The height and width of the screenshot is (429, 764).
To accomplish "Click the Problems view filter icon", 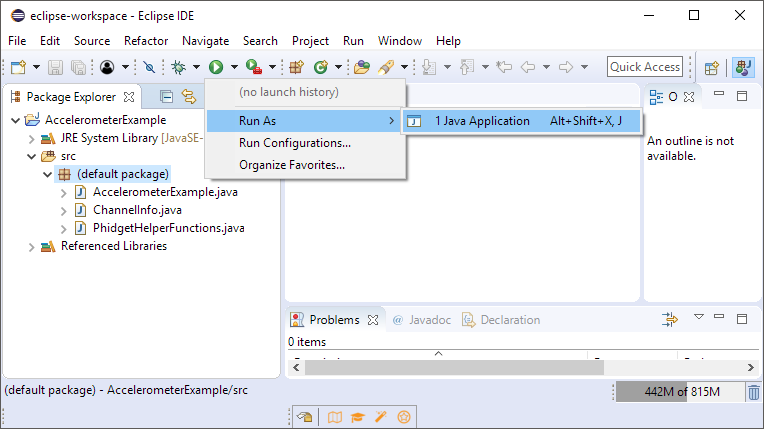I will (x=670, y=319).
